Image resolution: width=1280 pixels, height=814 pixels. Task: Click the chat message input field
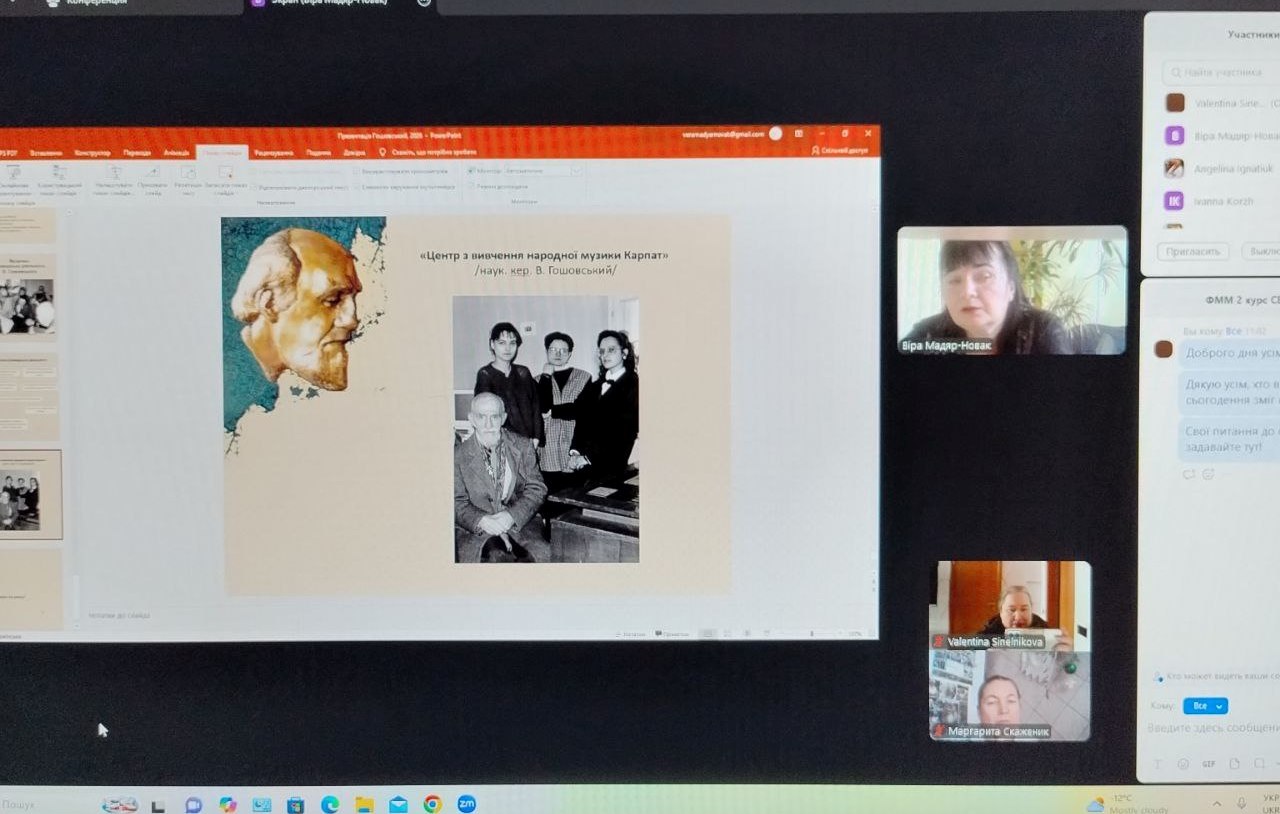click(x=1212, y=730)
